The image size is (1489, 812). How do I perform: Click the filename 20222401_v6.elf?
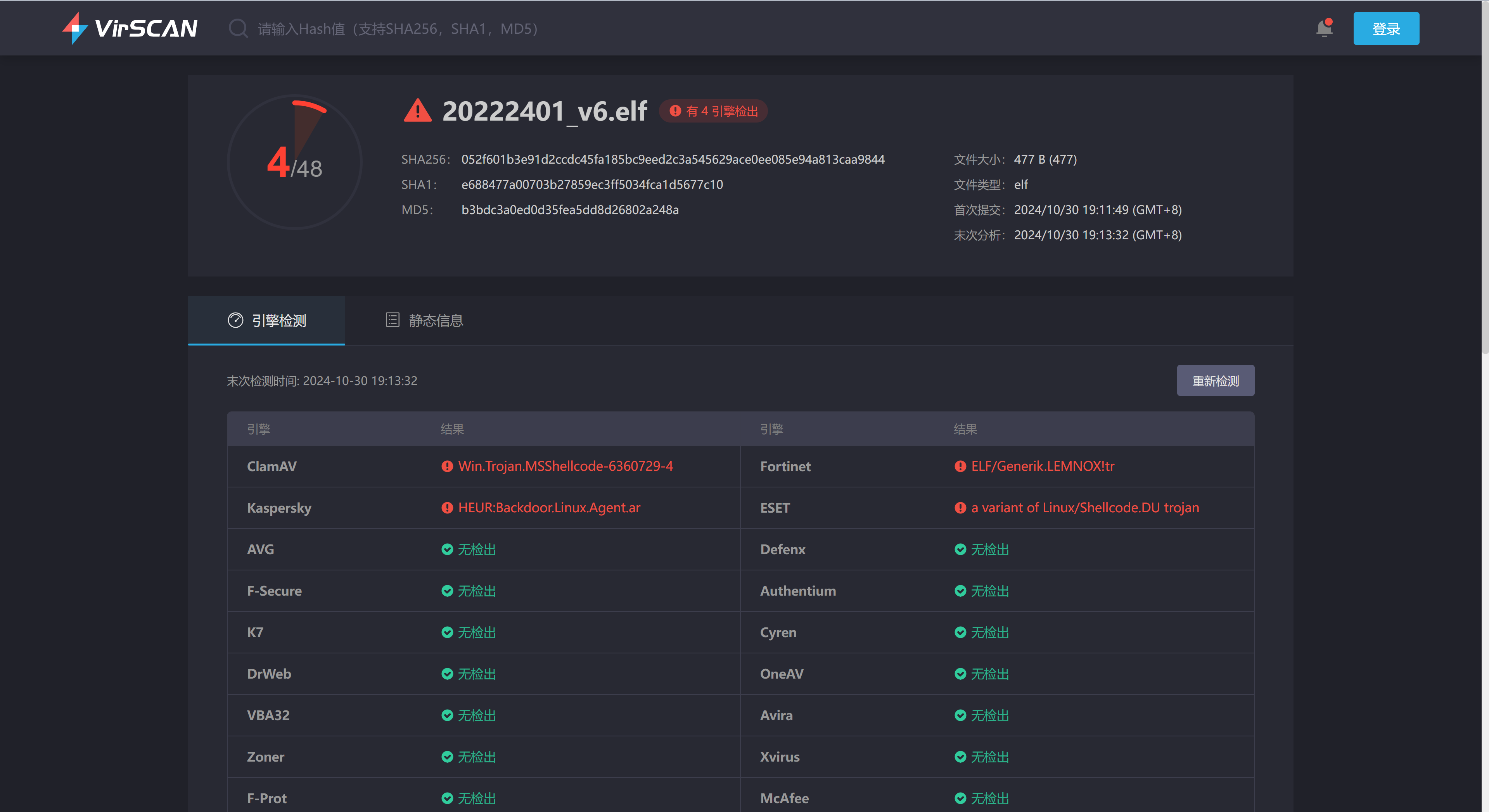click(x=545, y=111)
